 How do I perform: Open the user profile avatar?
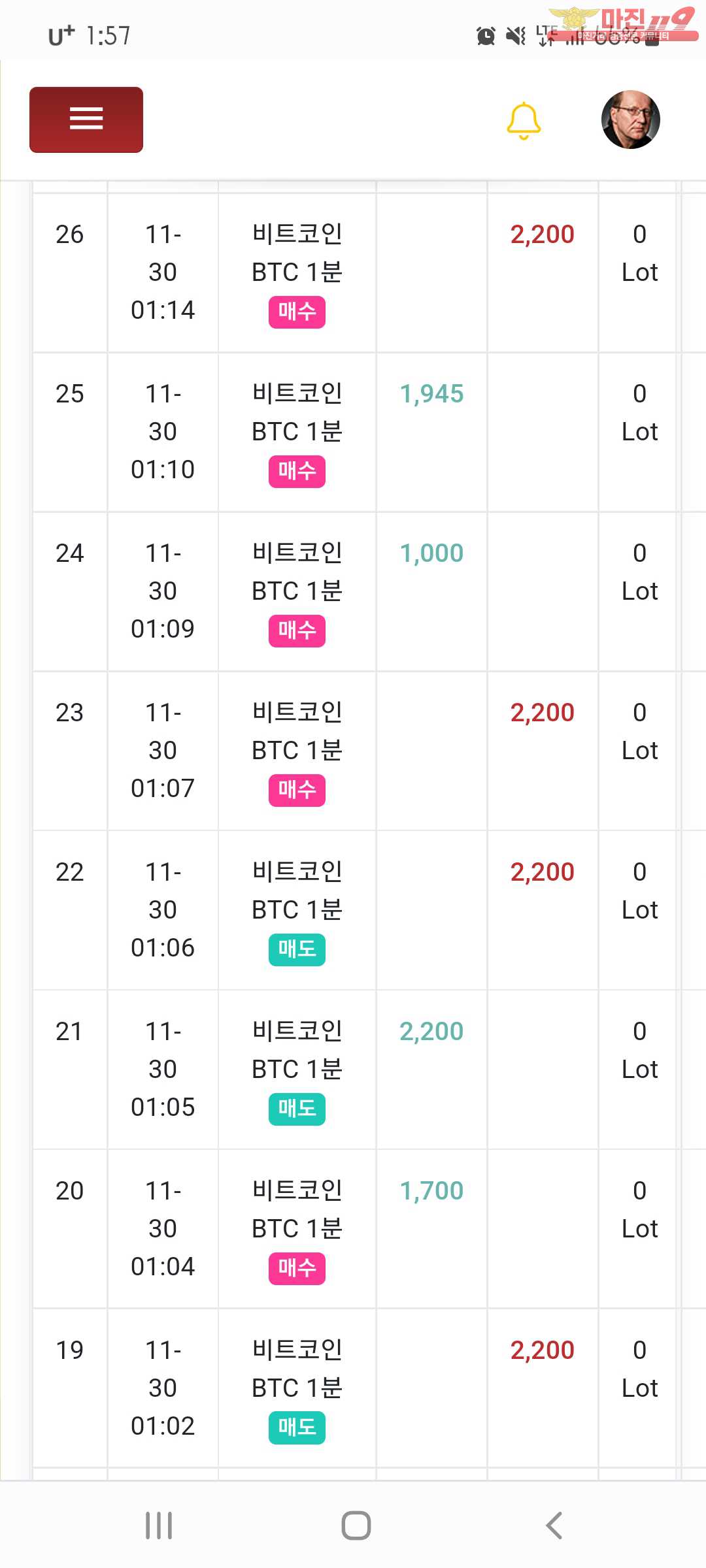(x=630, y=120)
